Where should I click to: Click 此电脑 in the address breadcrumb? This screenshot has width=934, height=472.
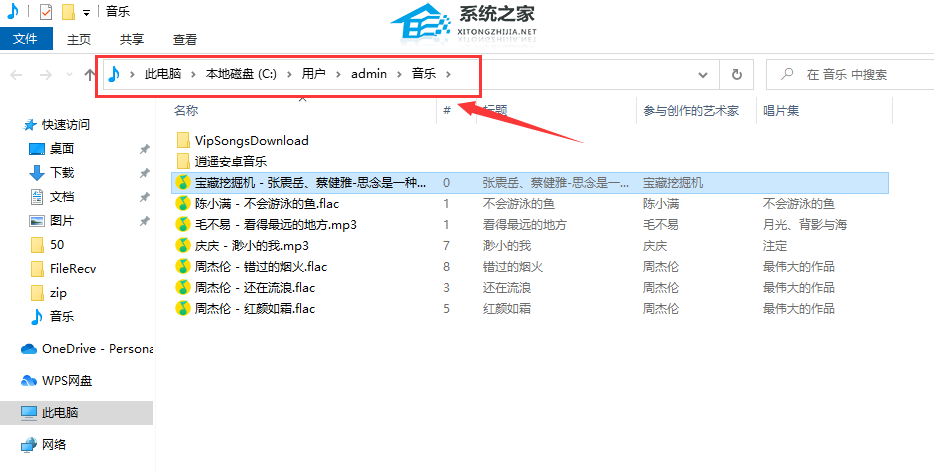[163, 74]
